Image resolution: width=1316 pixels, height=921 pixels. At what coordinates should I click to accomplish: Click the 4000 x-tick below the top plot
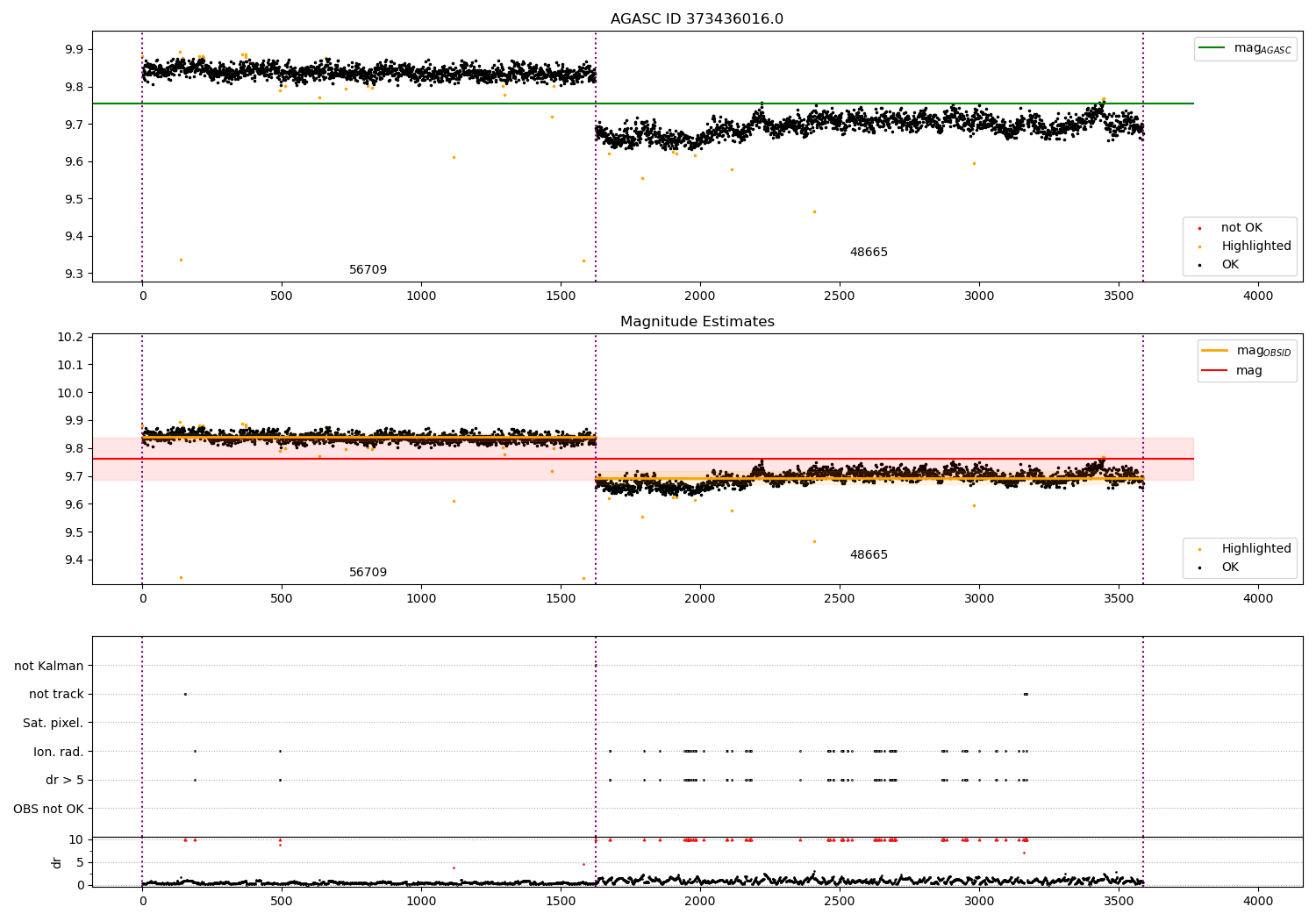[x=1258, y=296]
